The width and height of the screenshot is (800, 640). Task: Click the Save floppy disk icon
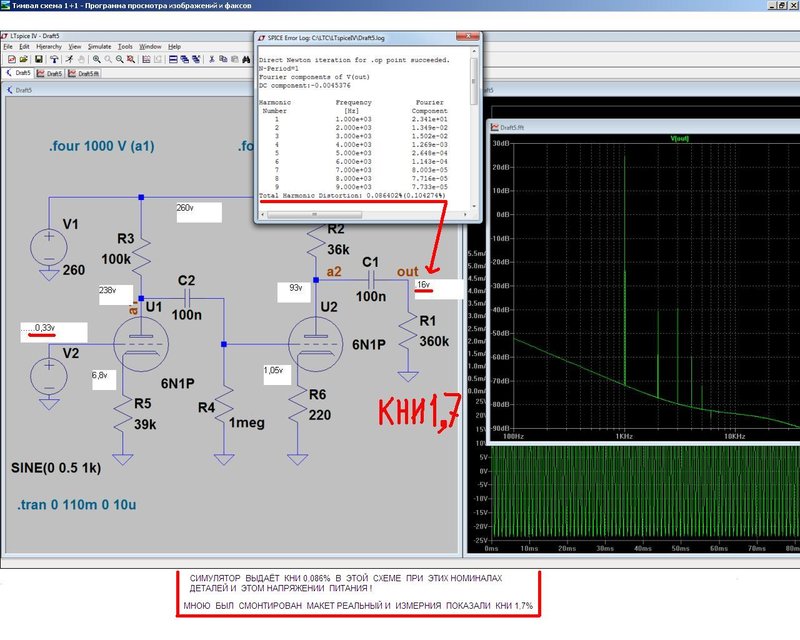click(39, 59)
